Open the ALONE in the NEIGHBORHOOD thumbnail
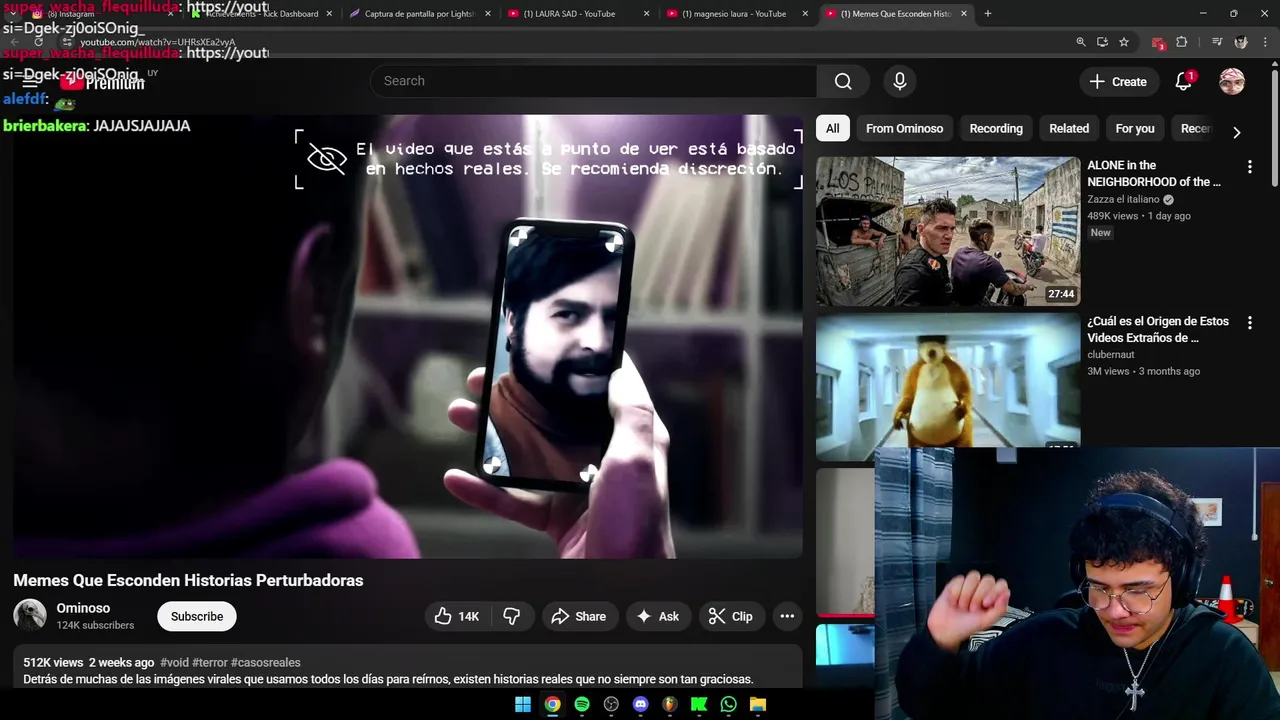The image size is (1280, 720). coord(948,231)
